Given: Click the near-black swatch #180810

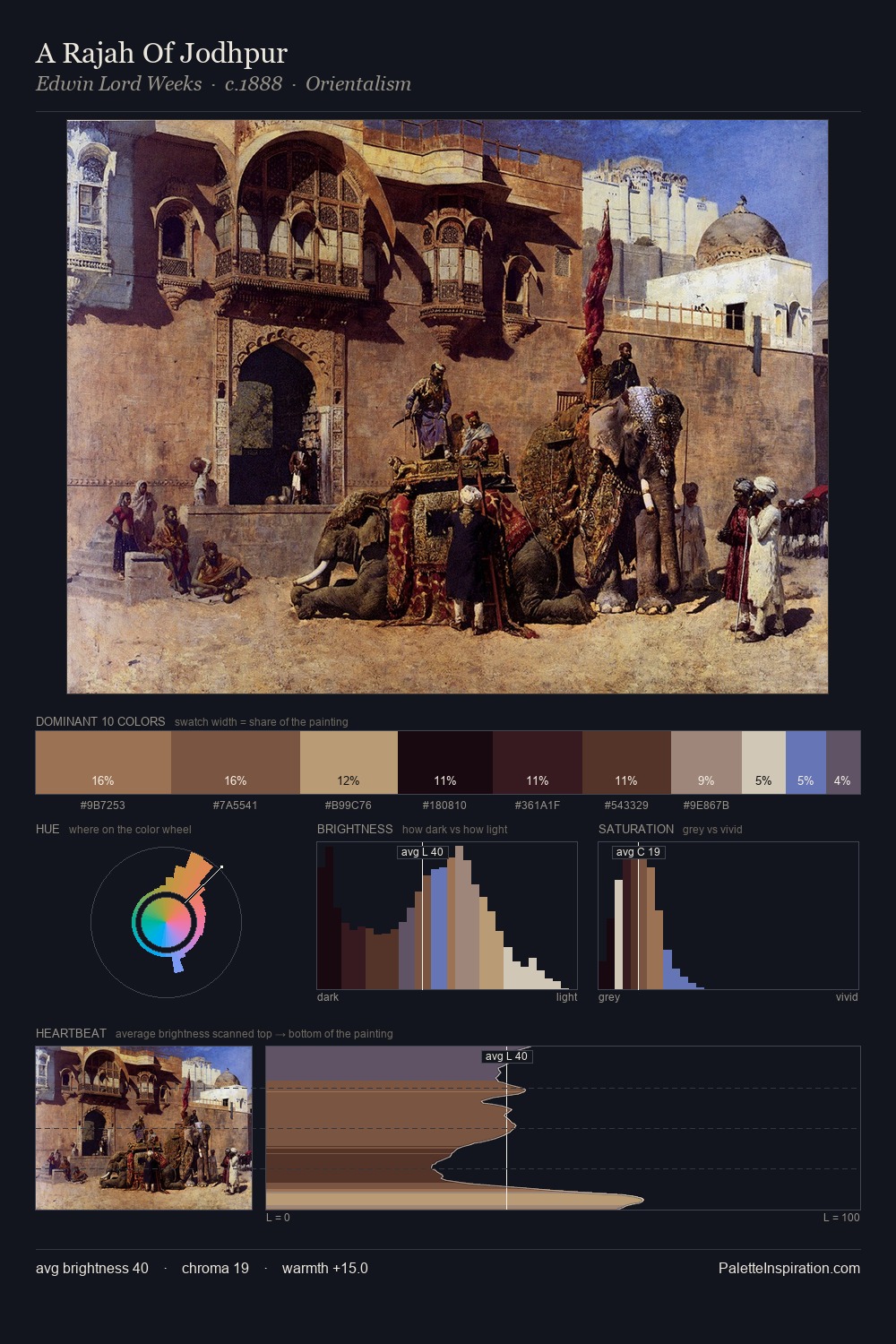Looking at the screenshot, I should 445,762.
